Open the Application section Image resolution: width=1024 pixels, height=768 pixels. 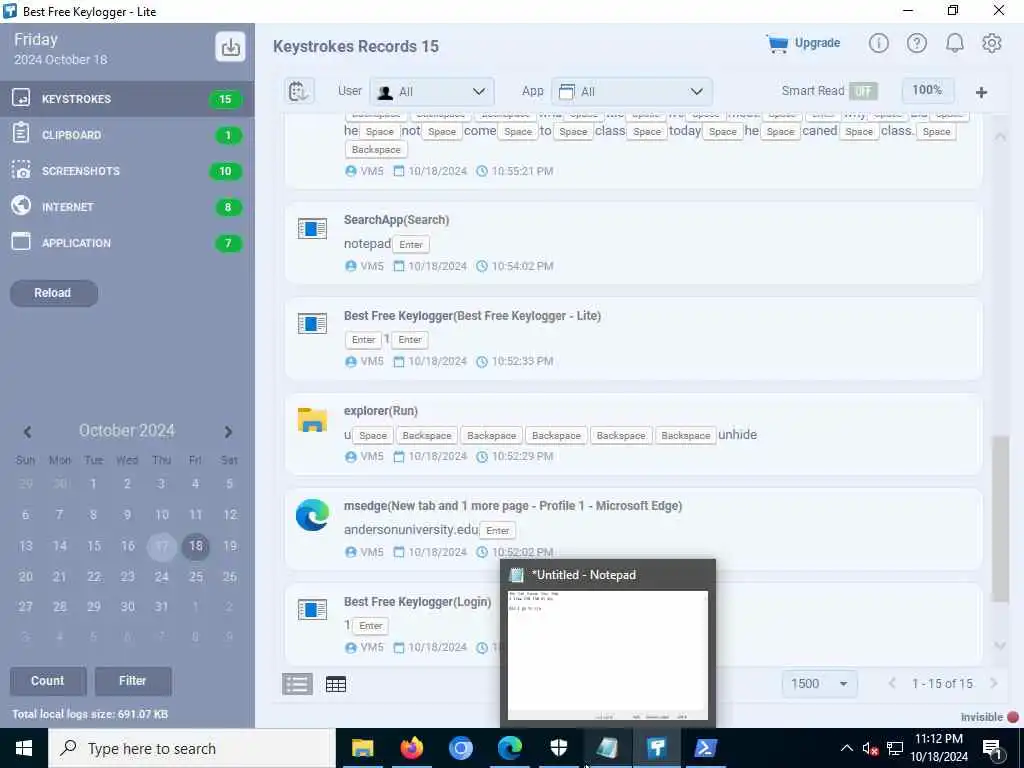[127, 243]
